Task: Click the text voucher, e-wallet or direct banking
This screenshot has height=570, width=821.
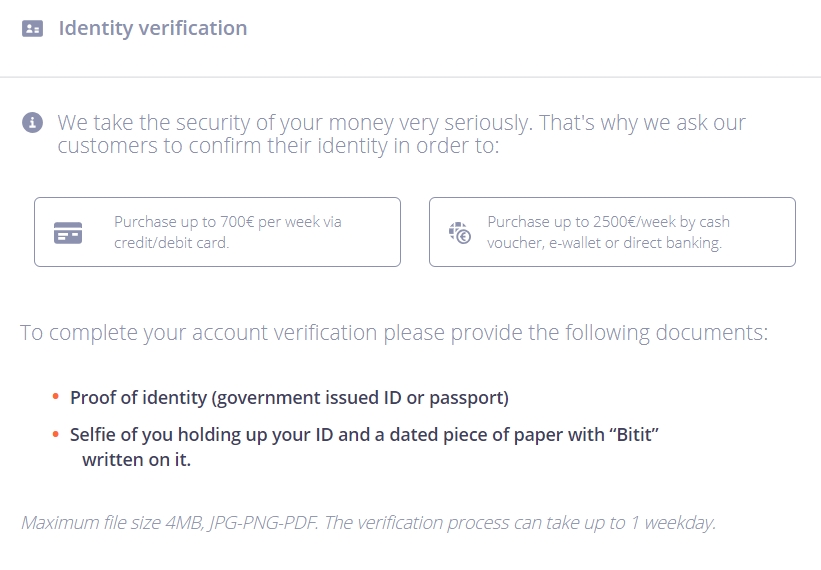Action: 604,243
